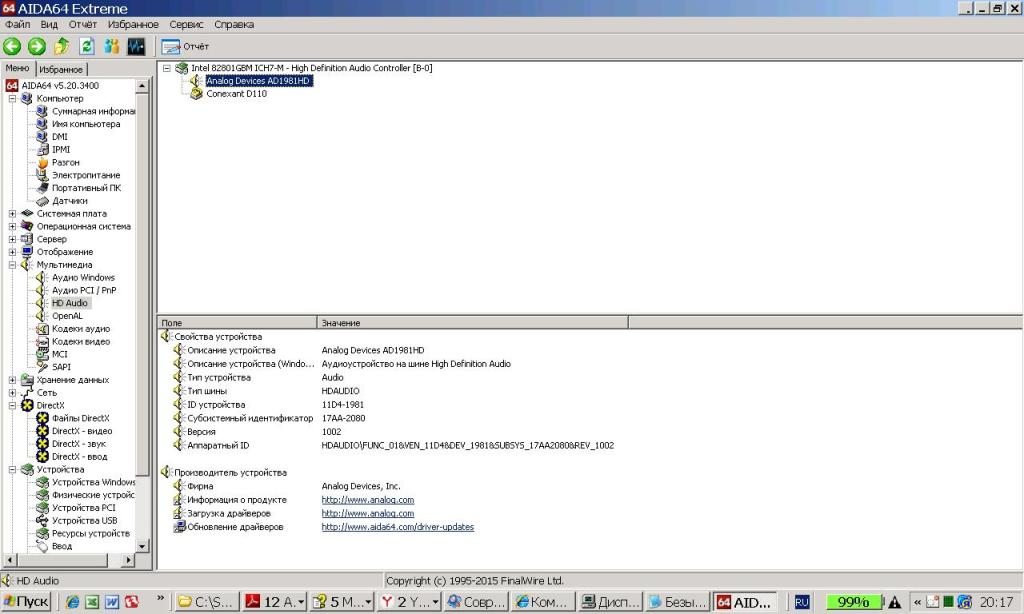This screenshot has height=614, width=1024.
Task: Click the Пуск start button
Action: (26, 602)
